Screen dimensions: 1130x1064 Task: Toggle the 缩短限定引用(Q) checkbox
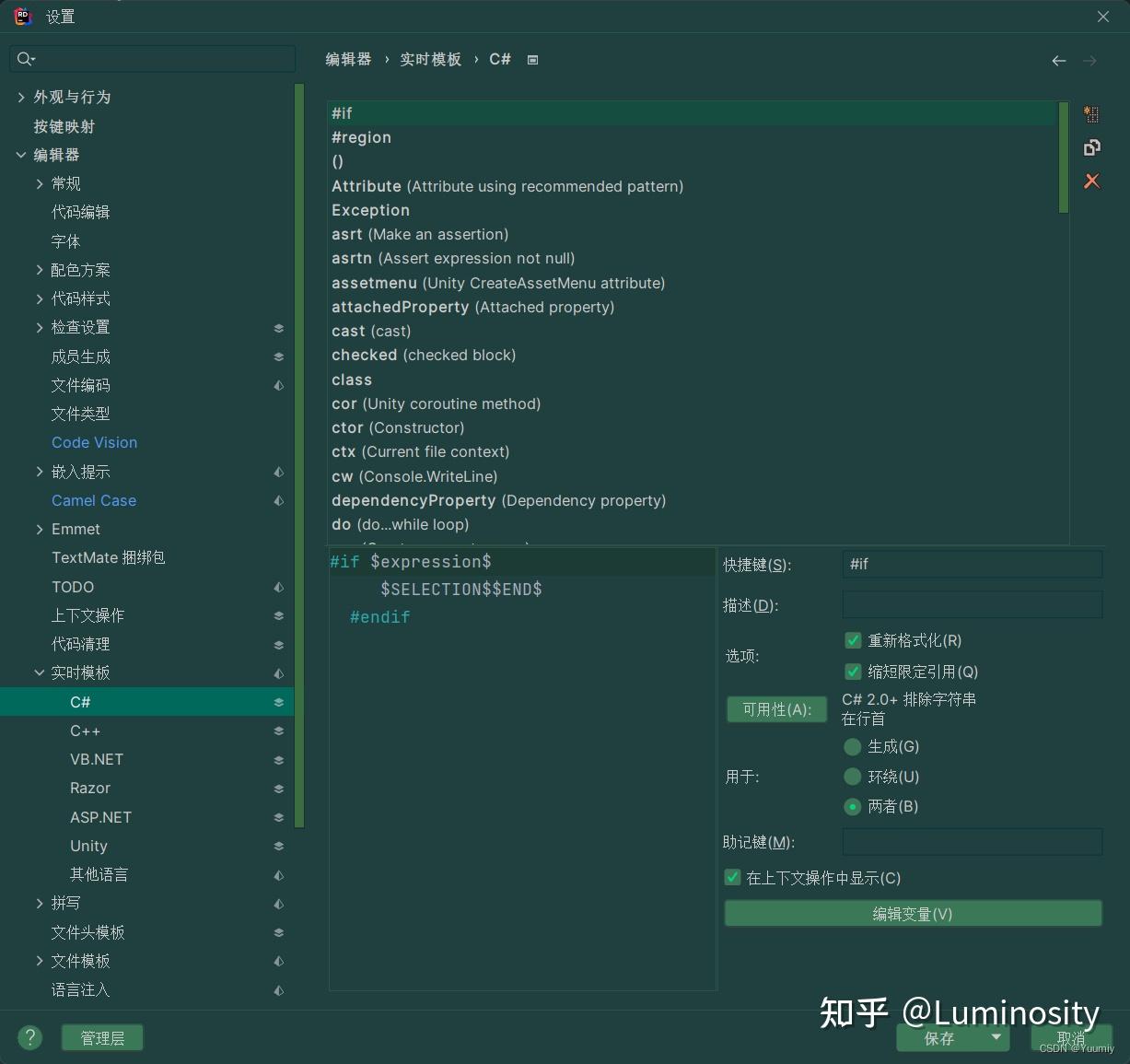point(853,672)
